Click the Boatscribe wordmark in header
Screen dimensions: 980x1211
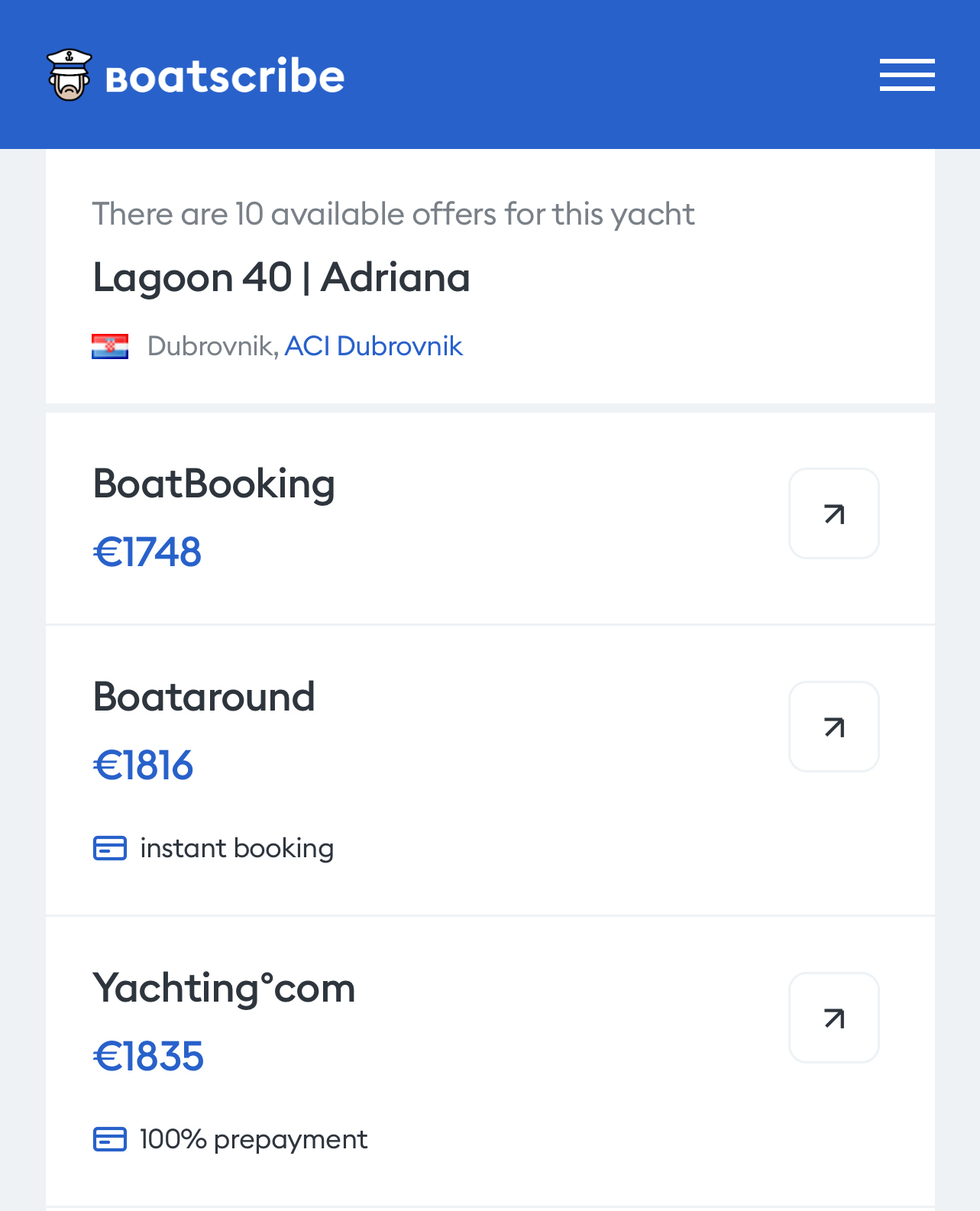coord(225,76)
